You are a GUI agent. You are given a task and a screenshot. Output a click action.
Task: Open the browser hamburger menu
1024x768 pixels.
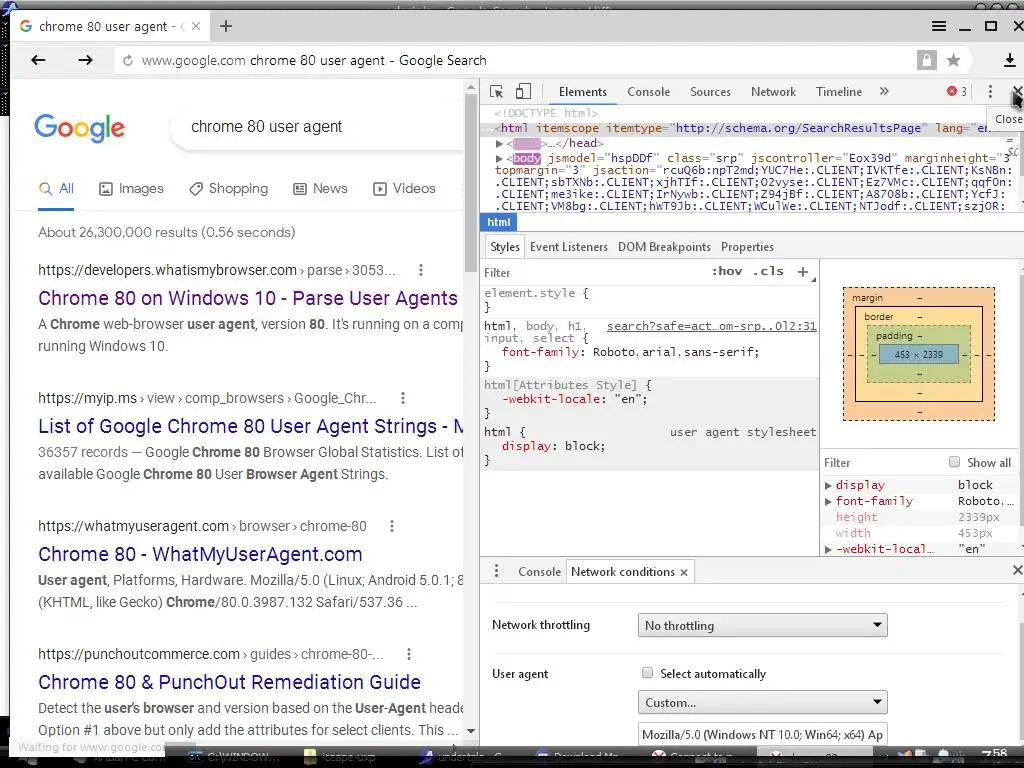[938, 26]
